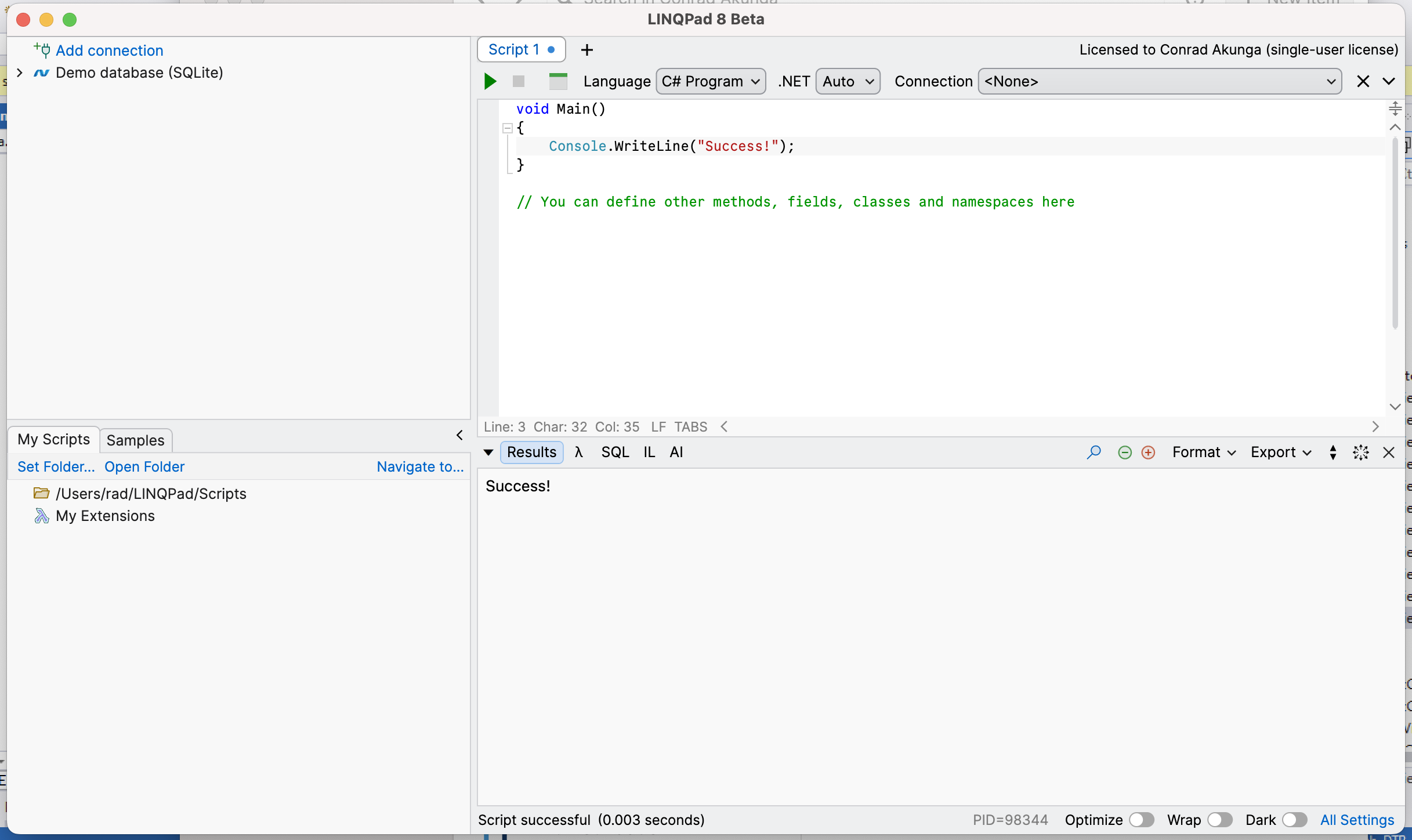Enable the Optimize toggle
This screenshot has height=840, width=1412.
(1141, 820)
